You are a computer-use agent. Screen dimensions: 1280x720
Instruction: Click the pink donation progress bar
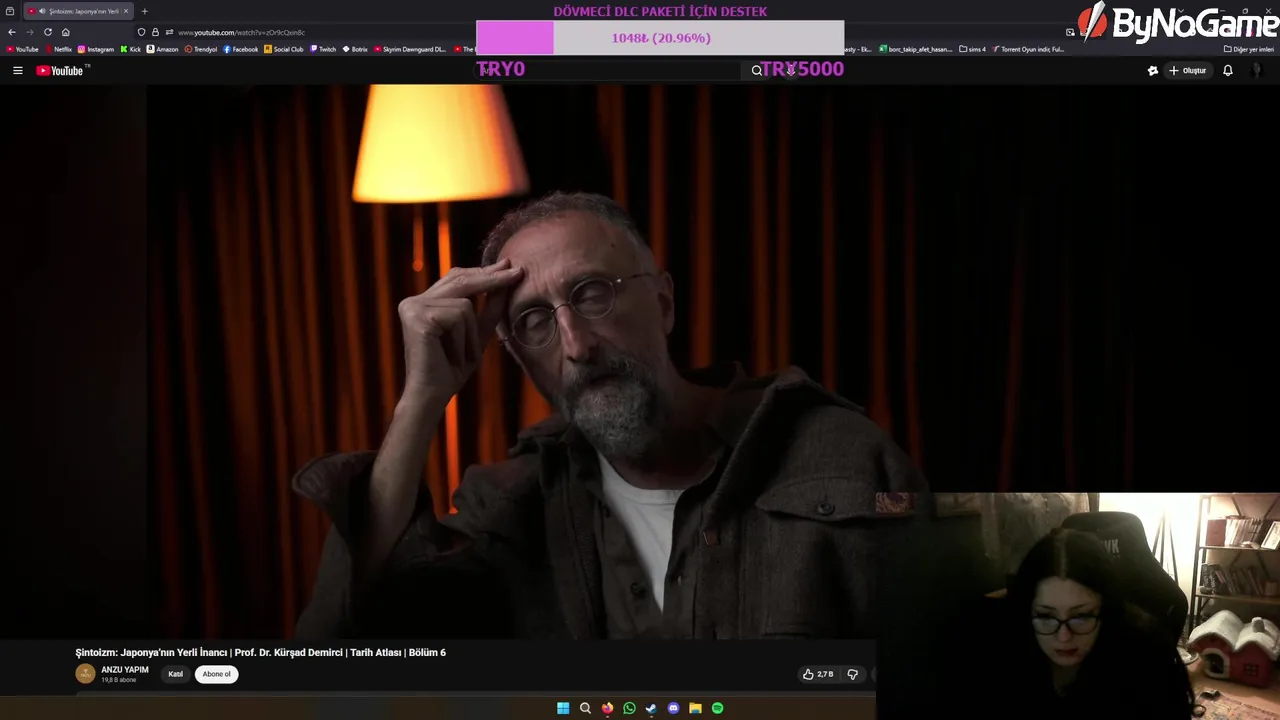[x=660, y=38]
